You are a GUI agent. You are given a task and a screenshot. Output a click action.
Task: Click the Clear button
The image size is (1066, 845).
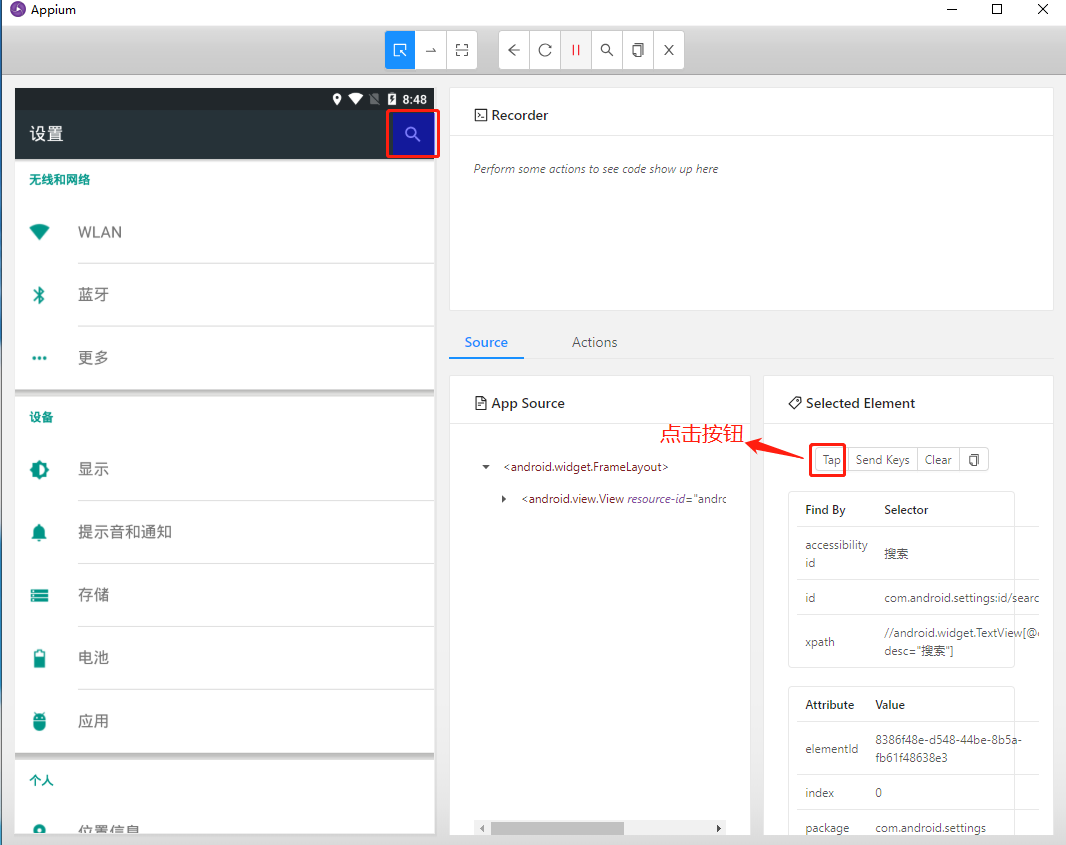pyautogui.click(x=938, y=460)
